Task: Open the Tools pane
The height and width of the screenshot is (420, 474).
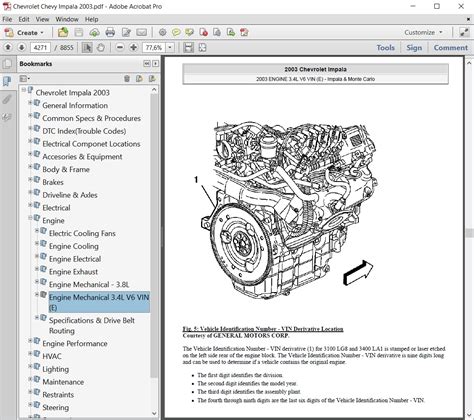Action: pos(385,48)
